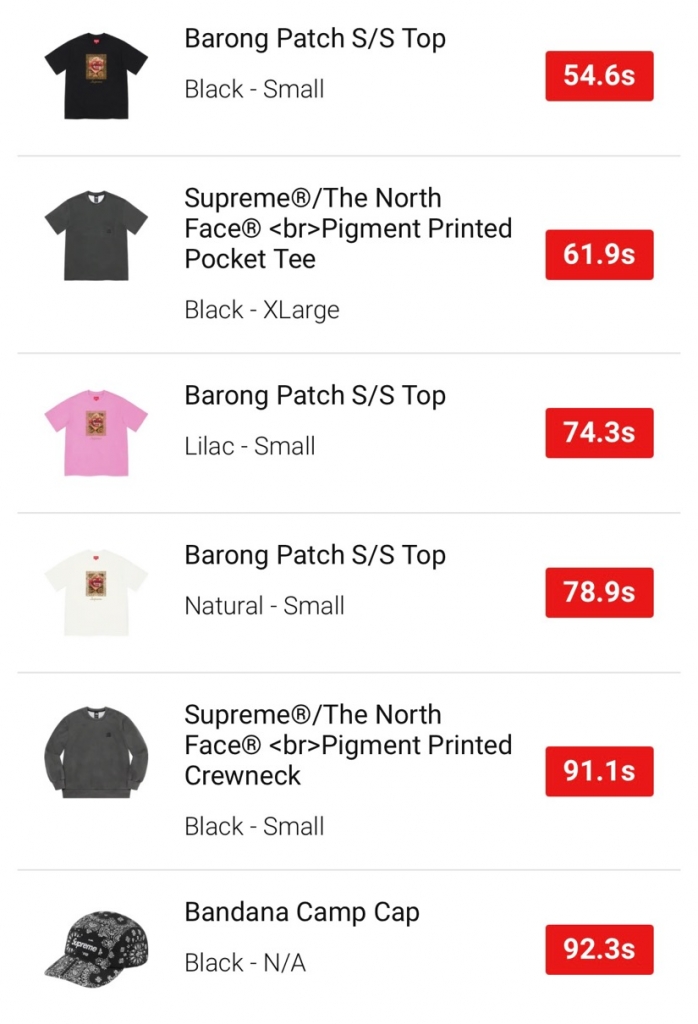Open the Pigment Printed Pocket Tee title
Viewport: 698px width, 1024px height.
(x=348, y=228)
